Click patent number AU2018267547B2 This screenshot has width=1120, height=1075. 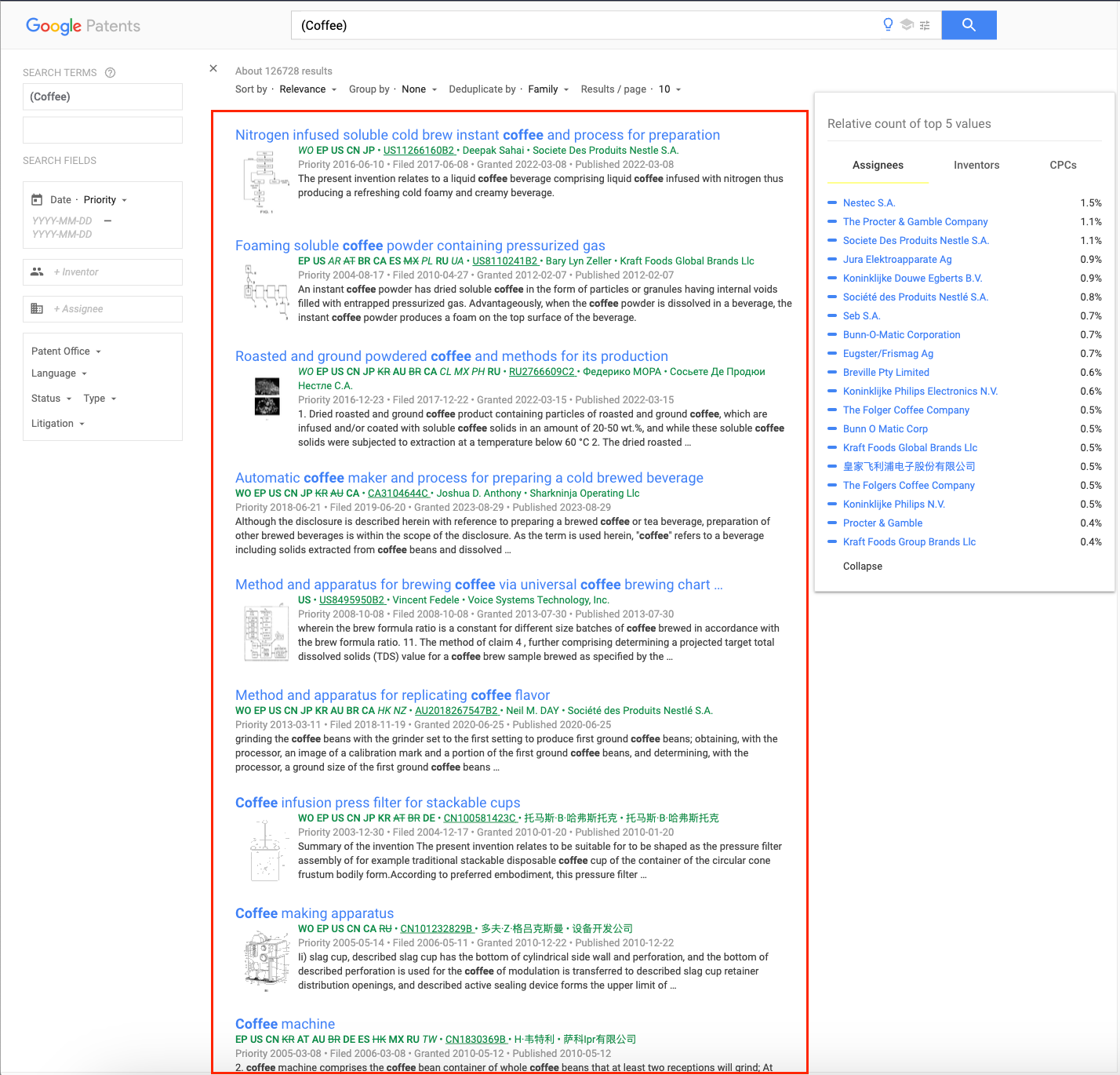tap(456, 711)
